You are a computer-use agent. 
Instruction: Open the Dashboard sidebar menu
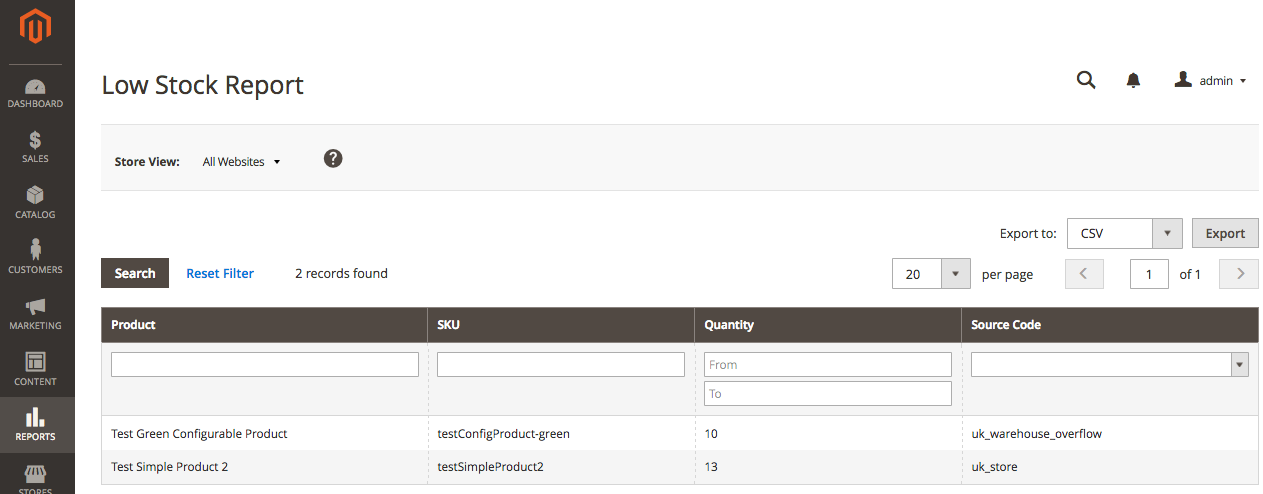click(x=36, y=94)
